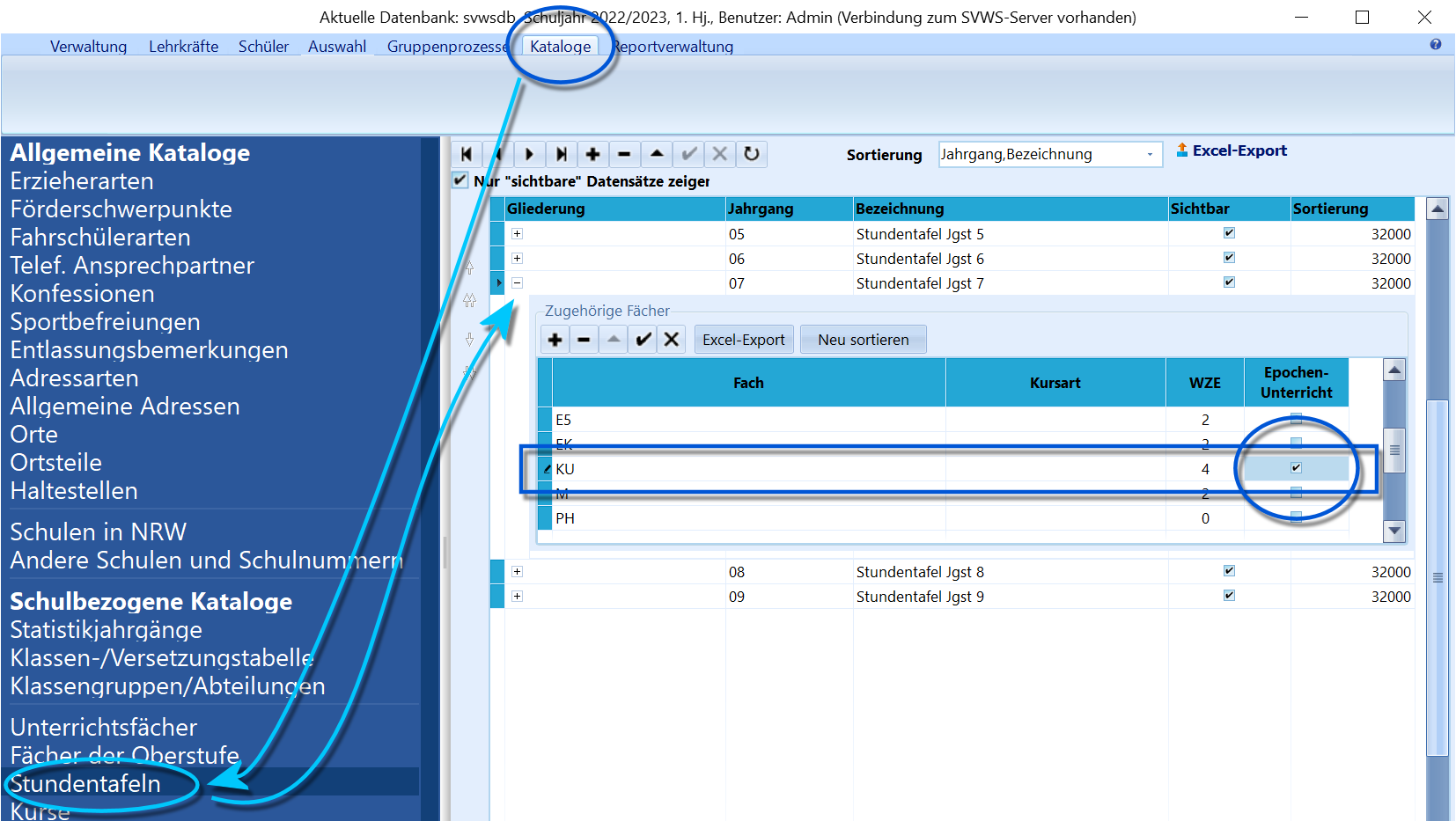Toggle Nur sichtbare Datensätze zeigen checkbox
The height and width of the screenshot is (821, 1456).
[460, 180]
